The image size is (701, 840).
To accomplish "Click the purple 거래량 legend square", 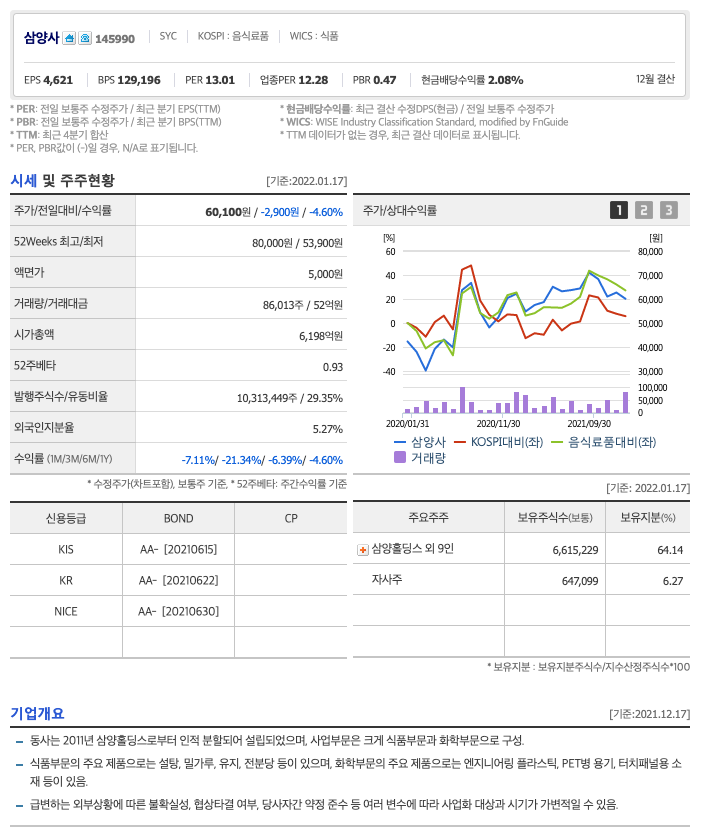I will click(x=400, y=458).
